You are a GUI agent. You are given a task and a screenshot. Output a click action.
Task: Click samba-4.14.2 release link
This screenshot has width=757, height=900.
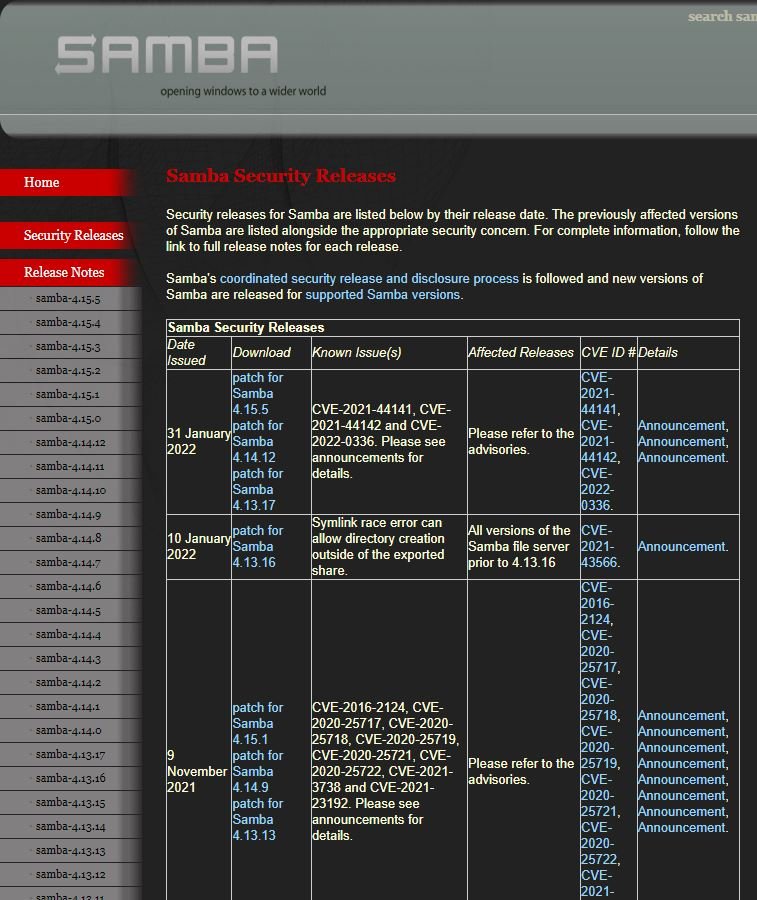(x=68, y=682)
